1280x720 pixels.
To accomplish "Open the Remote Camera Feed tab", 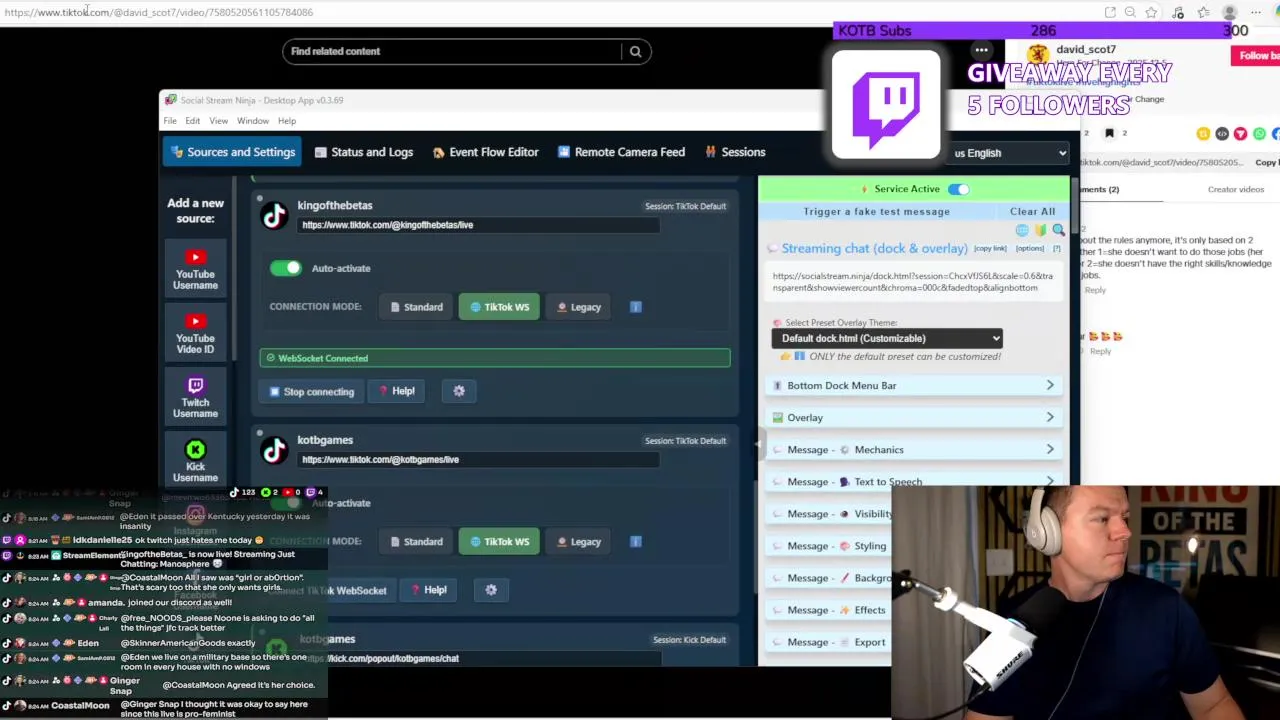I will coord(621,152).
